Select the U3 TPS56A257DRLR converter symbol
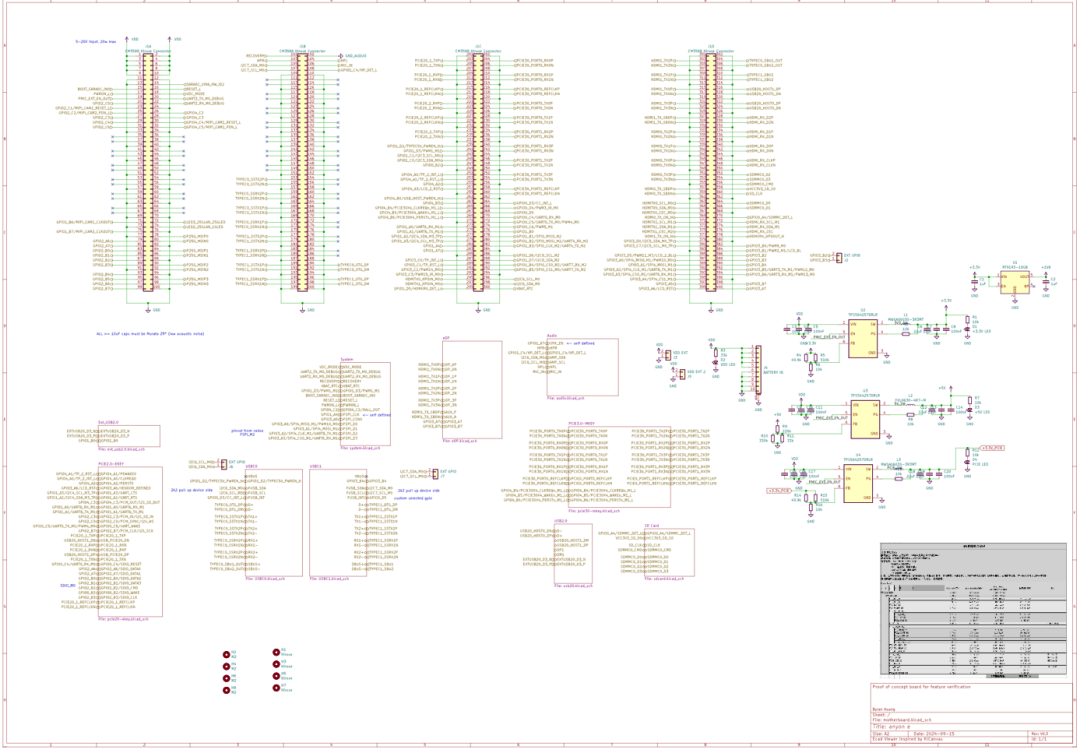Viewport: 1080px width, 753px height. [x=865, y=419]
